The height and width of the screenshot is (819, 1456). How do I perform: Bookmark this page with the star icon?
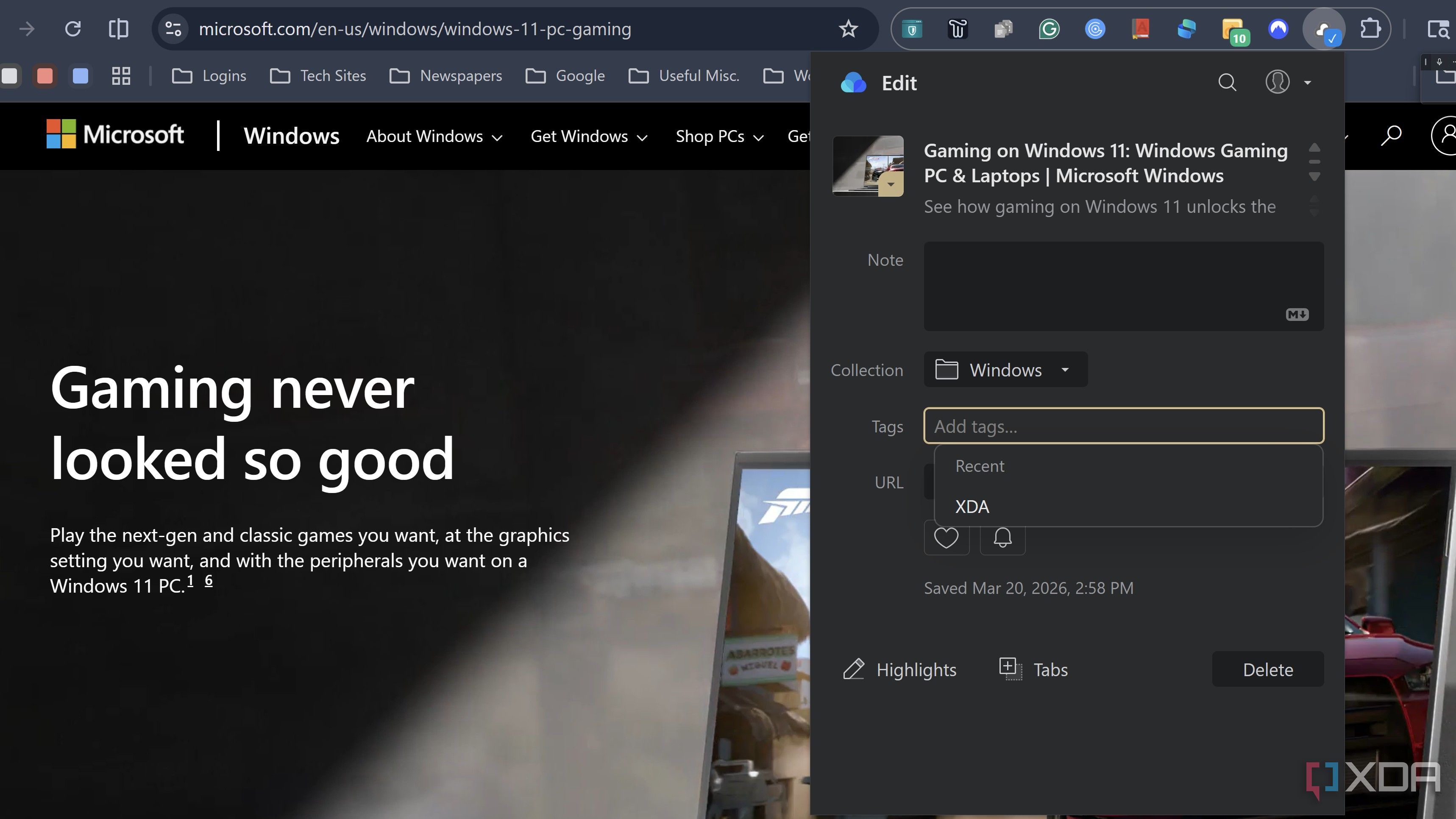click(848, 29)
